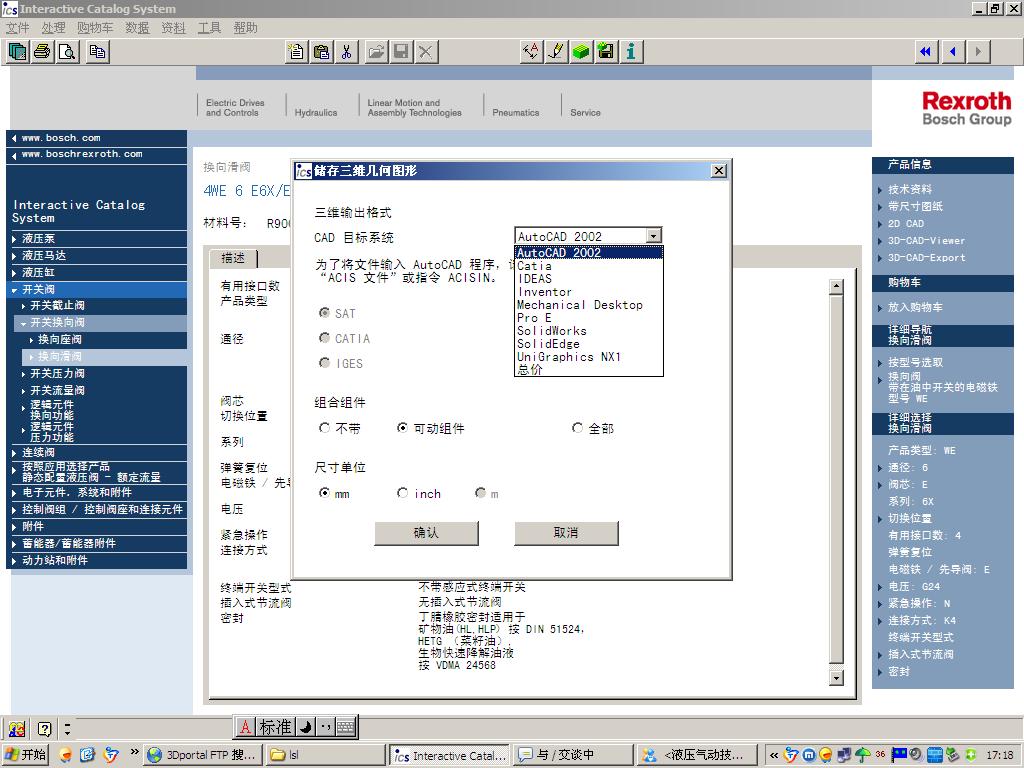Click the delete X toolbar icon
1024x768 pixels.
pos(426,52)
